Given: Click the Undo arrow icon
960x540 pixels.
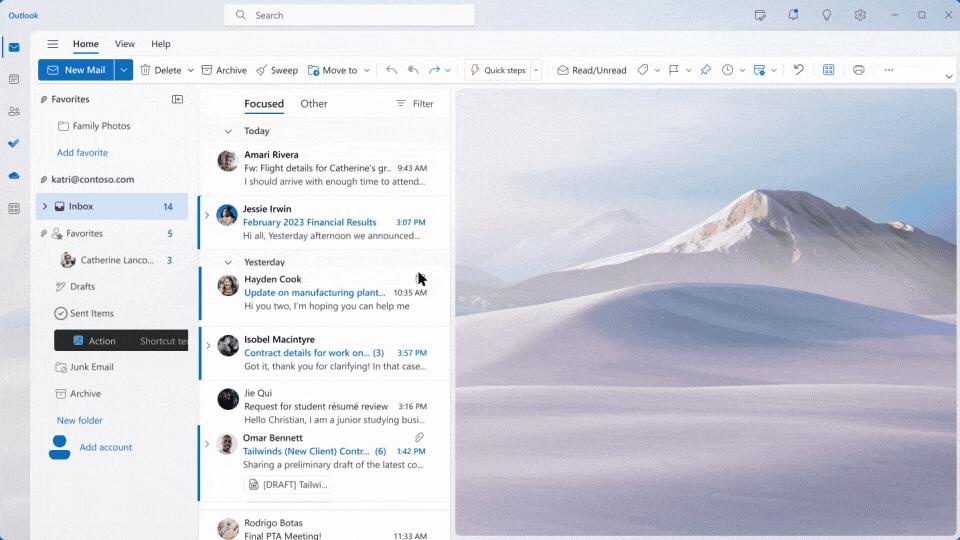Looking at the screenshot, I should tap(798, 70).
